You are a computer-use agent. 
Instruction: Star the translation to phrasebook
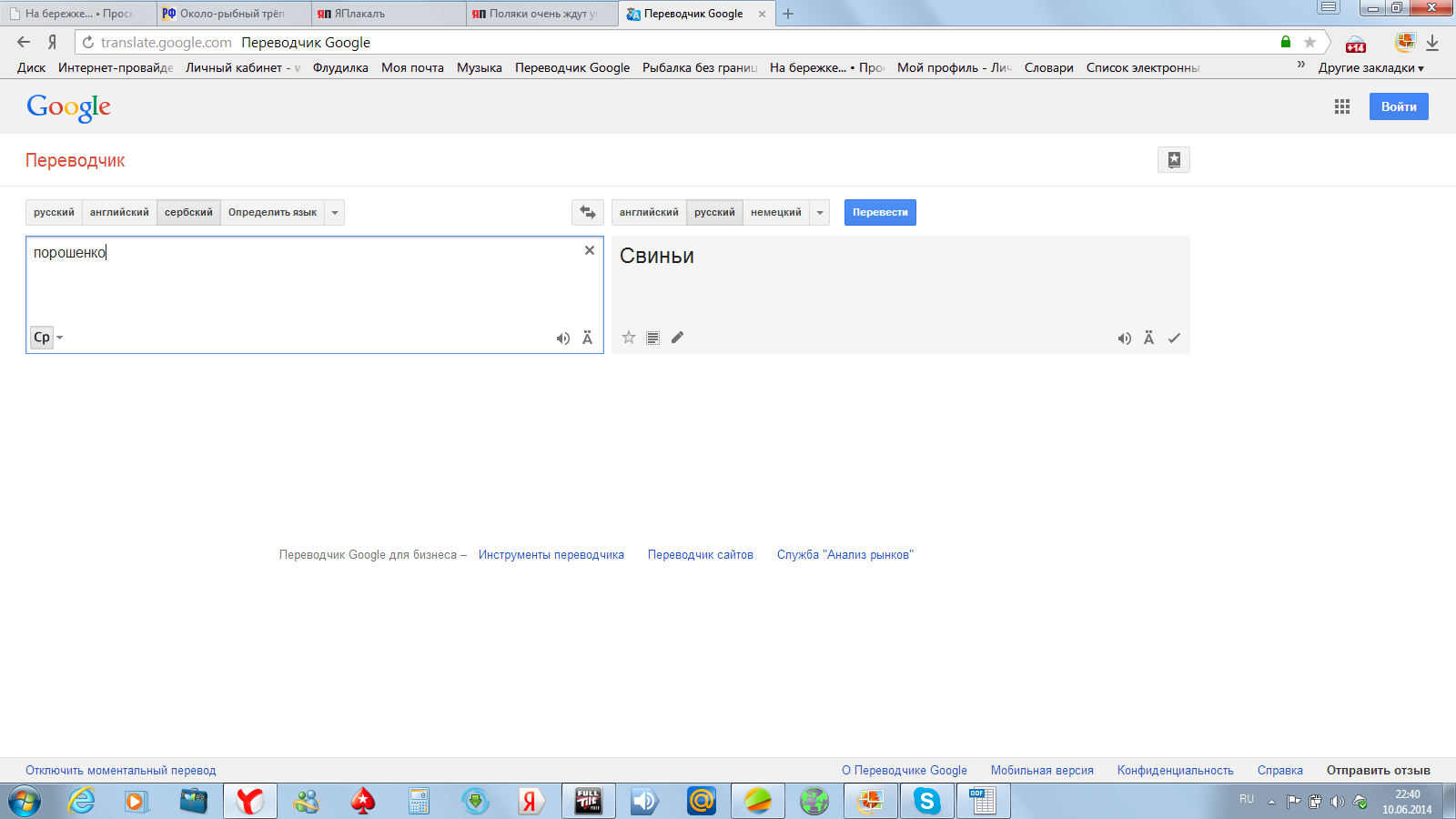(x=629, y=338)
